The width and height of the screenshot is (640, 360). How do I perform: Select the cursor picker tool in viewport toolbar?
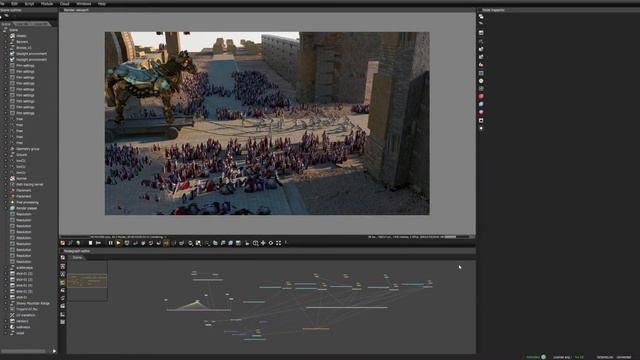coord(247,243)
